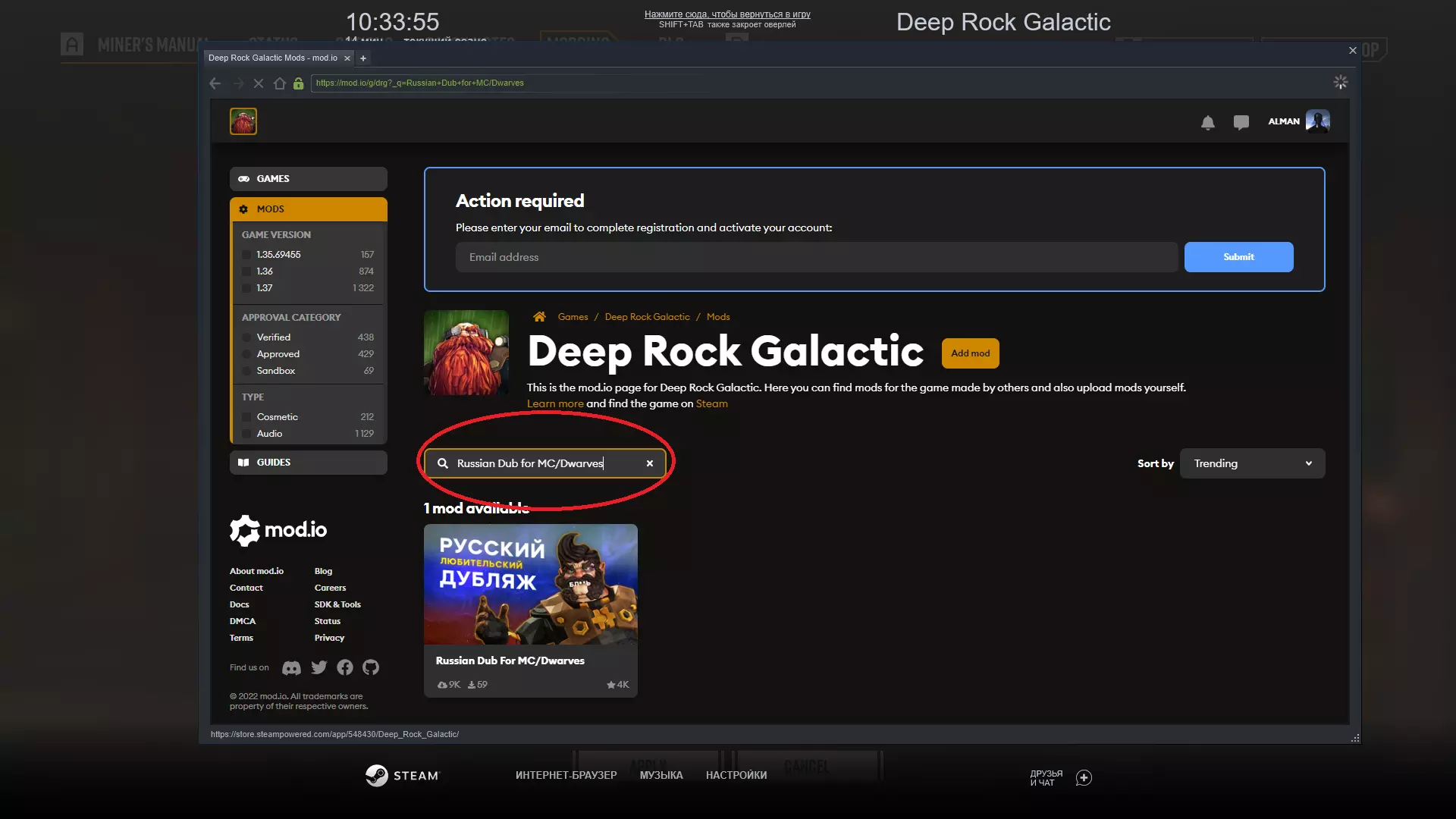The height and width of the screenshot is (819, 1456).
Task: Toggle the Audio type checkbox
Action: (246, 434)
